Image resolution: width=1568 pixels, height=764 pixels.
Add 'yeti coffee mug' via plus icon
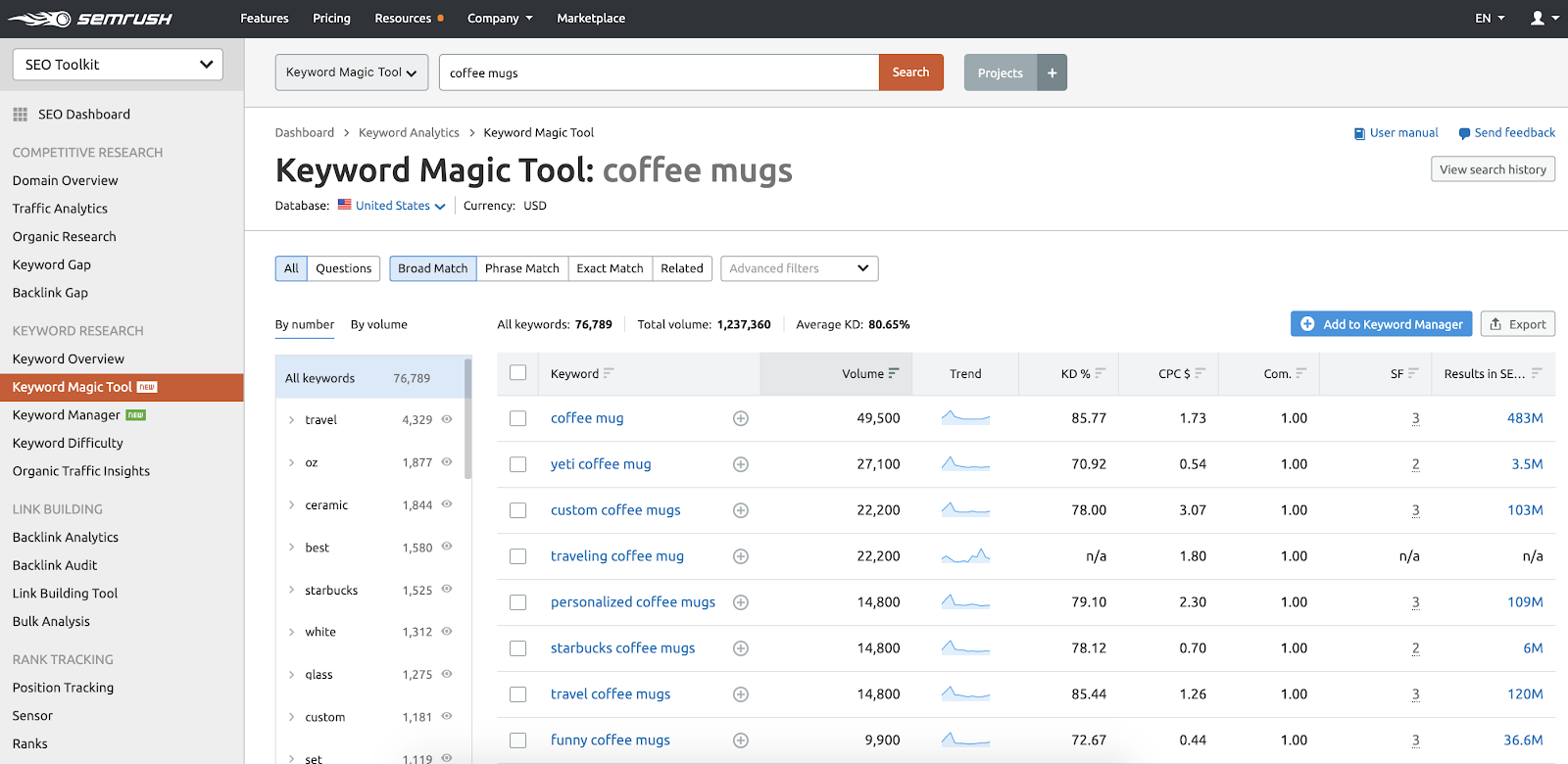pyautogui.click(x=741, y=464)
